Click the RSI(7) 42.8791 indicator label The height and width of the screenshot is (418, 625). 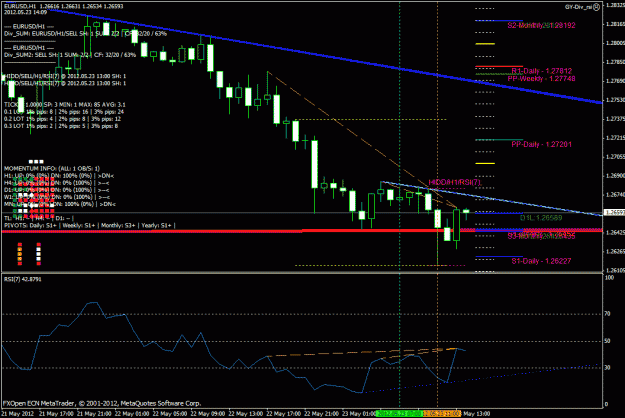(22, 279)
